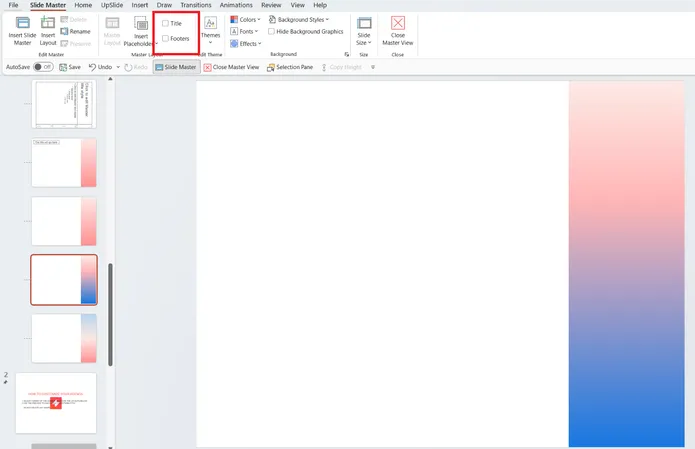The height and width of the screenshot is (449, 695).
Task: Open Master Layout dialog
Action: tap(112, 31)
